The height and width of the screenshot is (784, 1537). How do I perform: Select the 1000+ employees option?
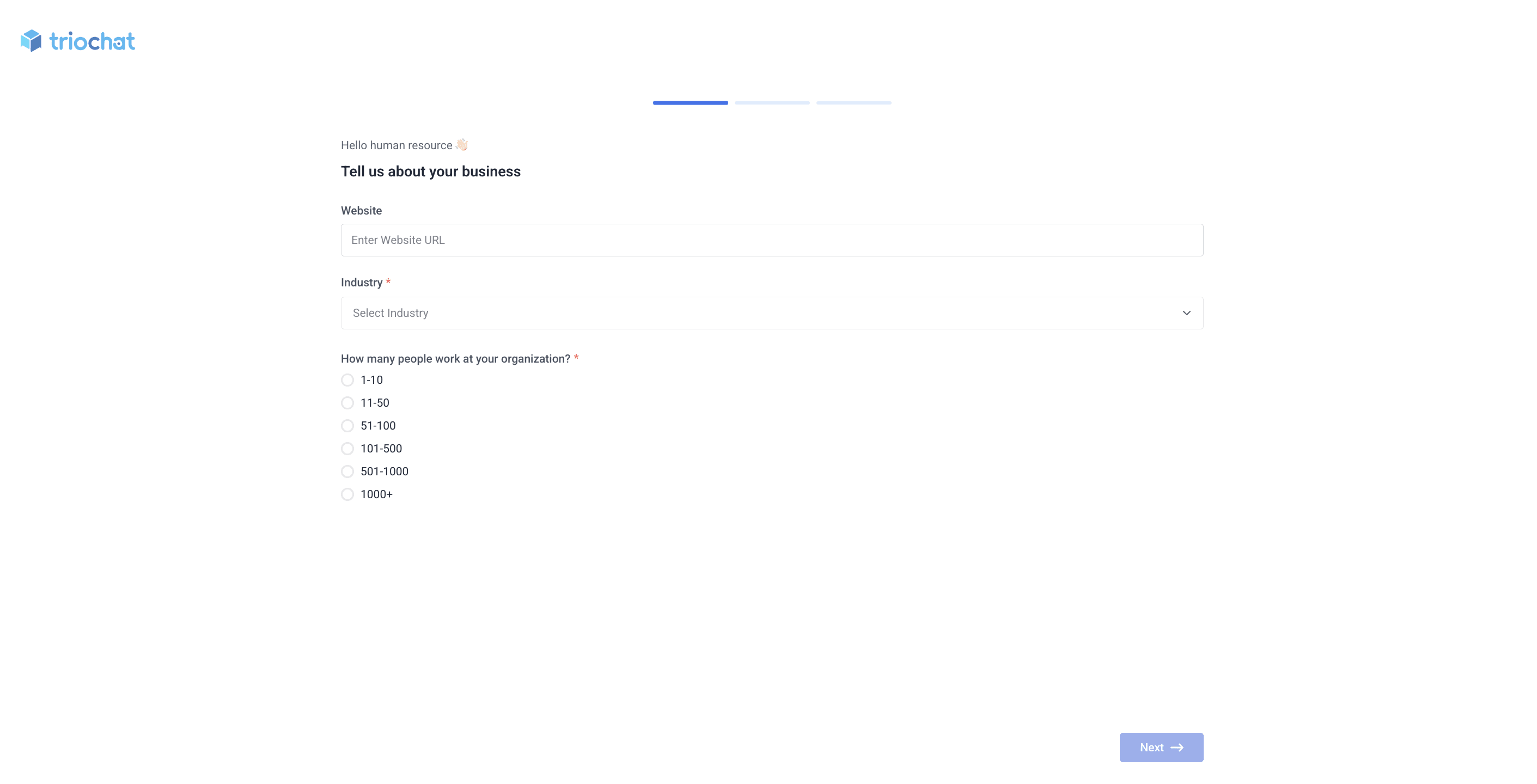point(347,494)
